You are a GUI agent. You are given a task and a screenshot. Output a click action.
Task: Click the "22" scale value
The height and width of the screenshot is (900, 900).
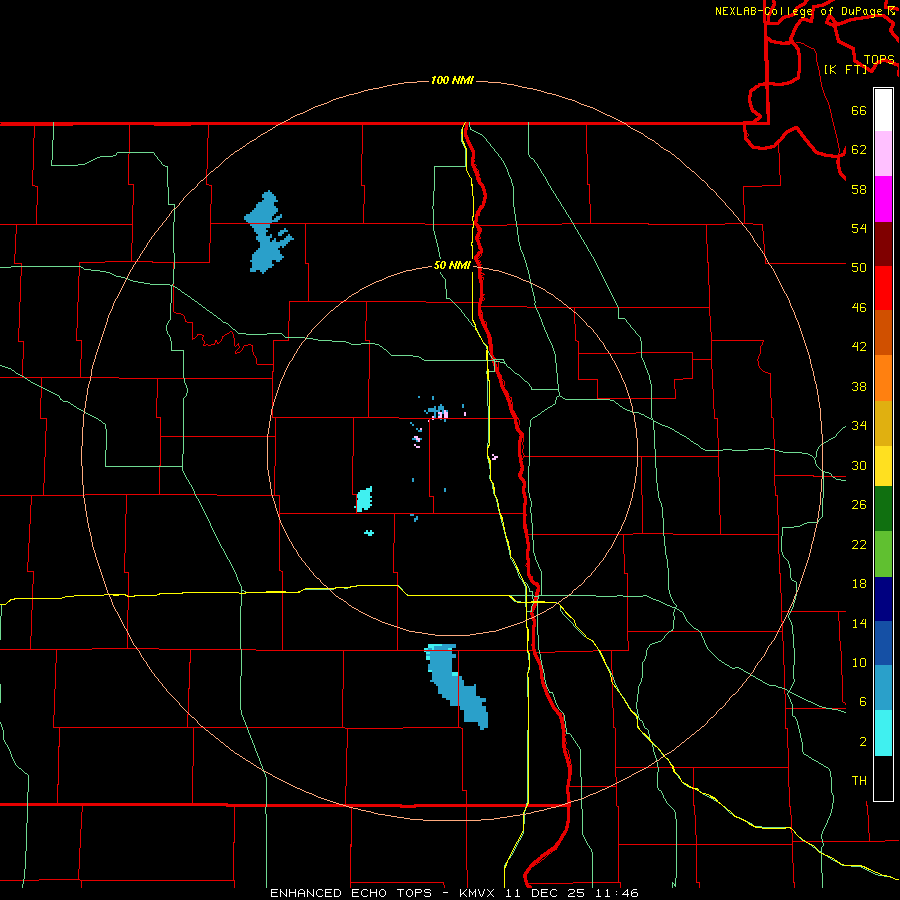(859, 544)
